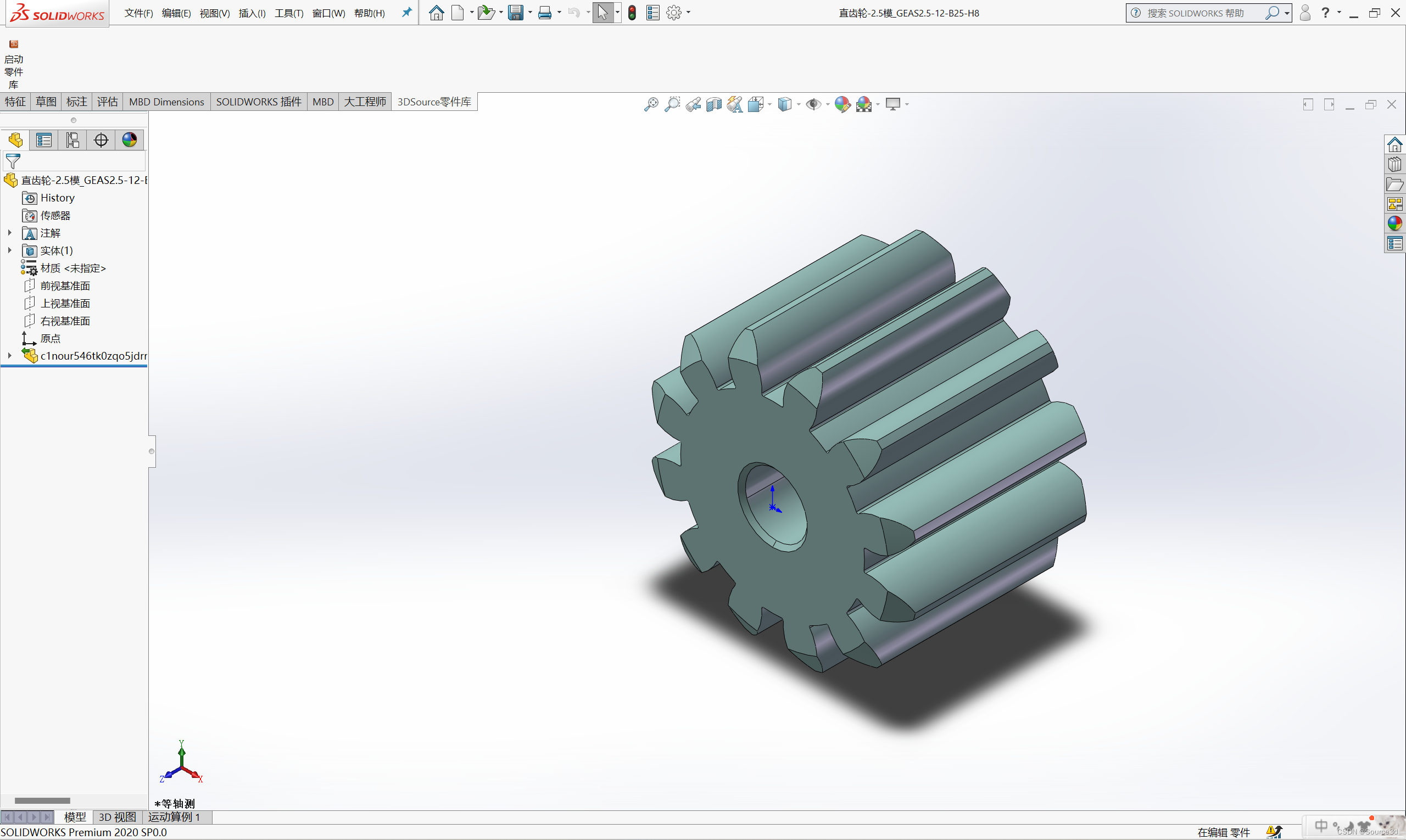
Task: Open the Display Style dropdown arrow
Action: [799, 104]
